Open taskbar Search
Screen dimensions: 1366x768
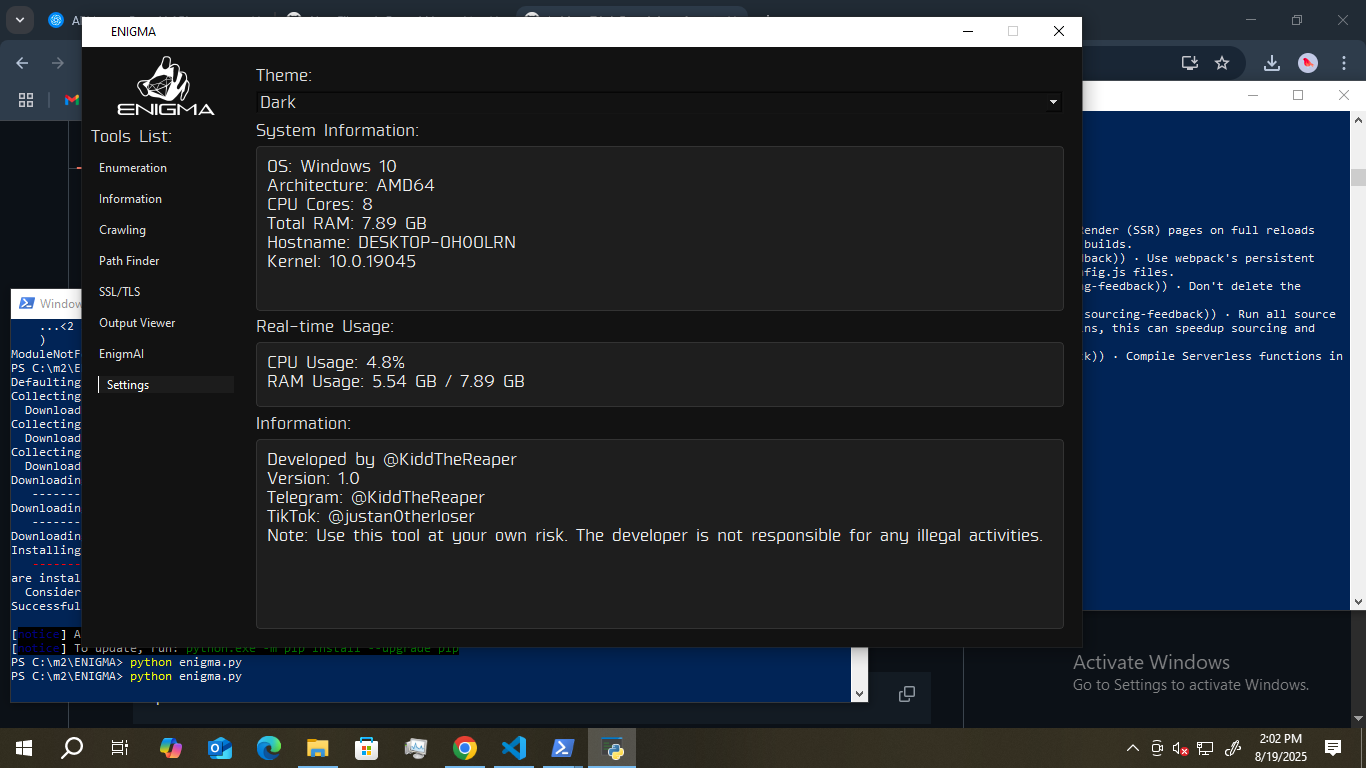click(x=72, y=748)
